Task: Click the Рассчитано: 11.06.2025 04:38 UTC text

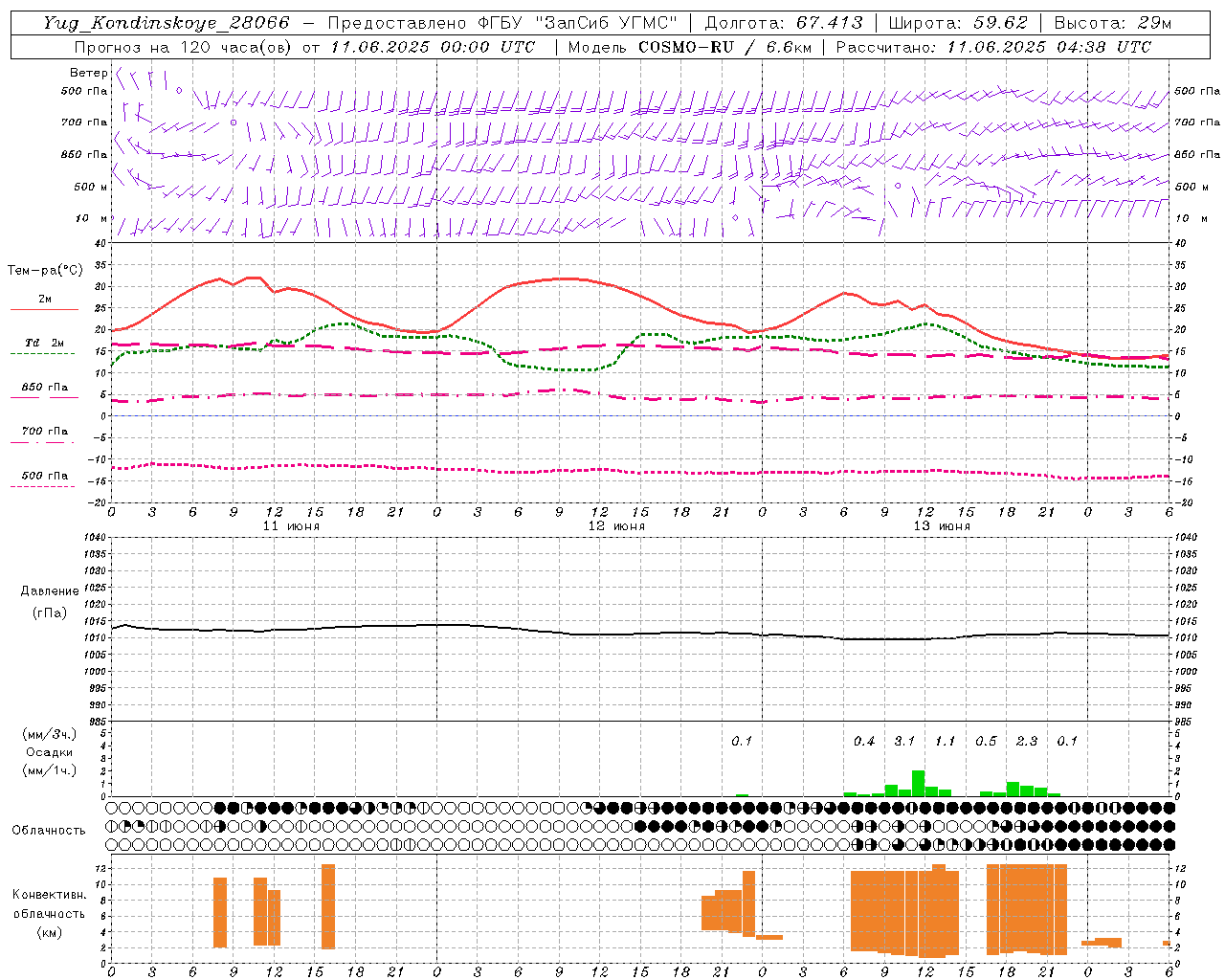Action: 993,47
